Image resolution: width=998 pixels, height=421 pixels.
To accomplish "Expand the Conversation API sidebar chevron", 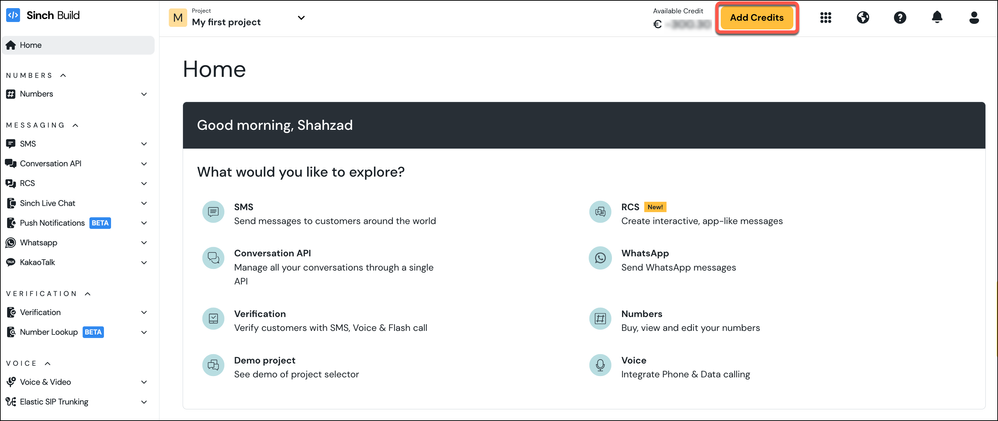I will (x=144, y=164).
